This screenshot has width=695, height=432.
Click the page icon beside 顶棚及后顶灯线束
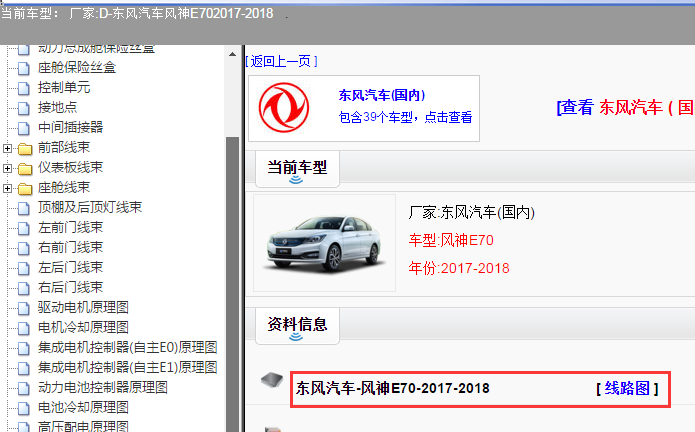click(24, 208)
